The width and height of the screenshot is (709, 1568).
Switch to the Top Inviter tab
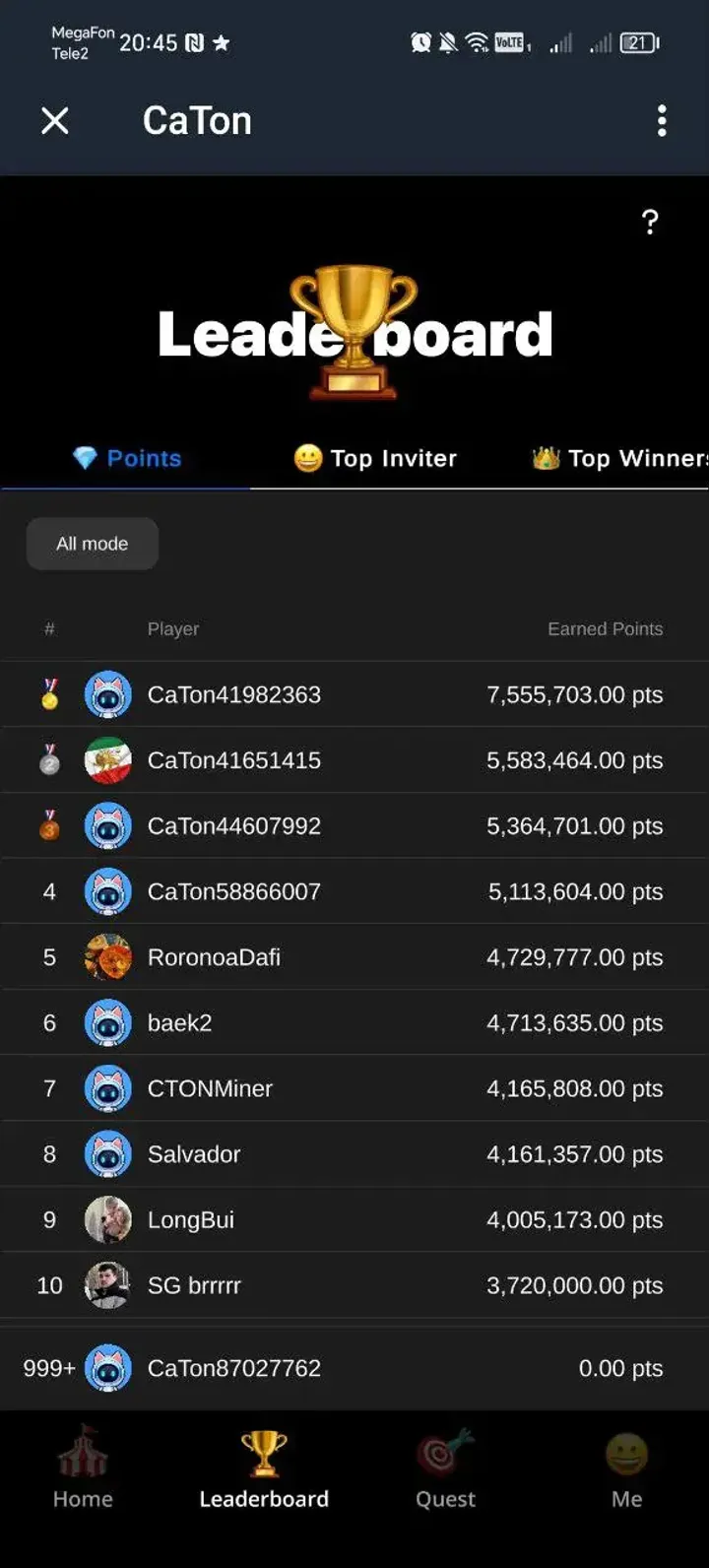pos(374,458)
